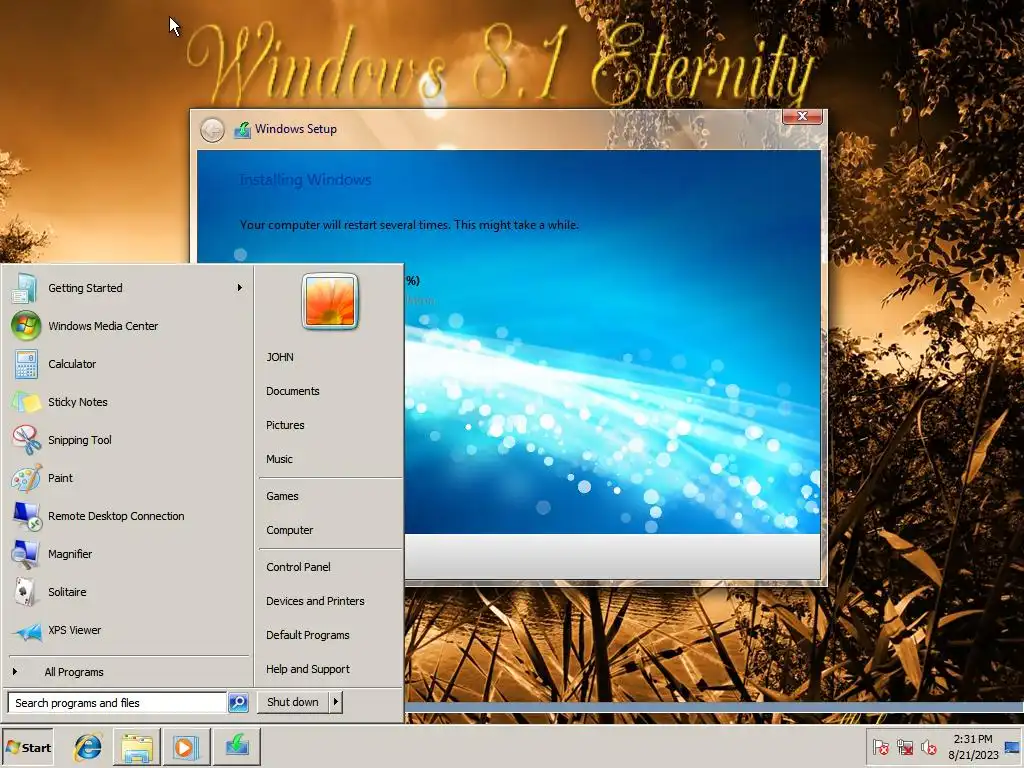This screenshot has width=1024, height=768.
Task: Open the Calculator icon
Action: tap(26, 364)
